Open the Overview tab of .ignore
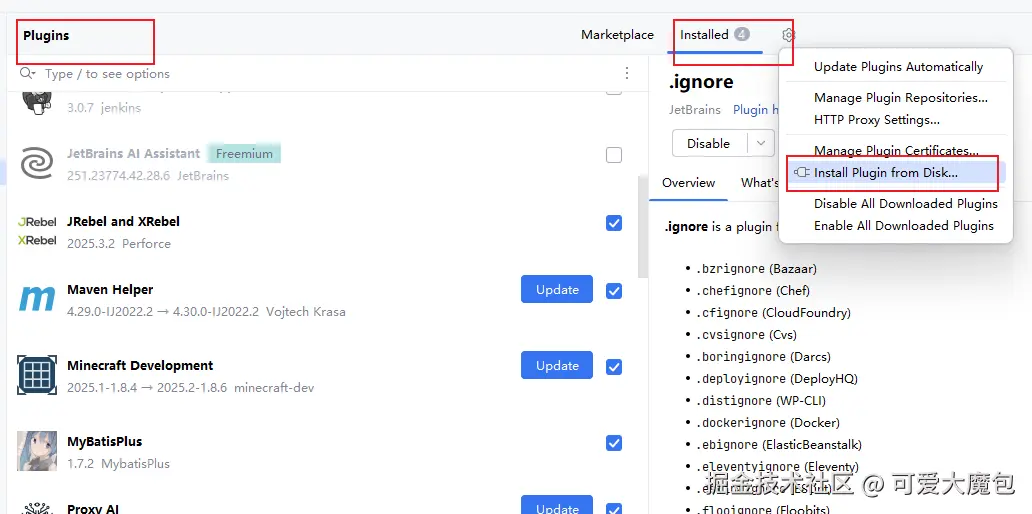 (688, 183)
